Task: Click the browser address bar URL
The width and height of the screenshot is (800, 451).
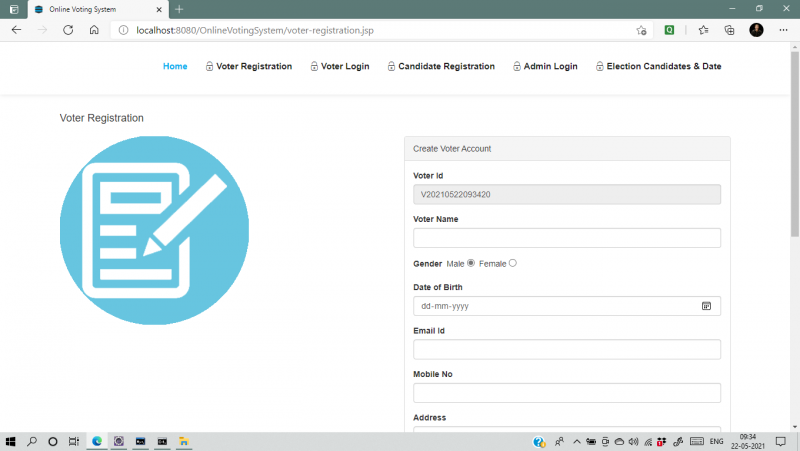Action: point(255,30)
